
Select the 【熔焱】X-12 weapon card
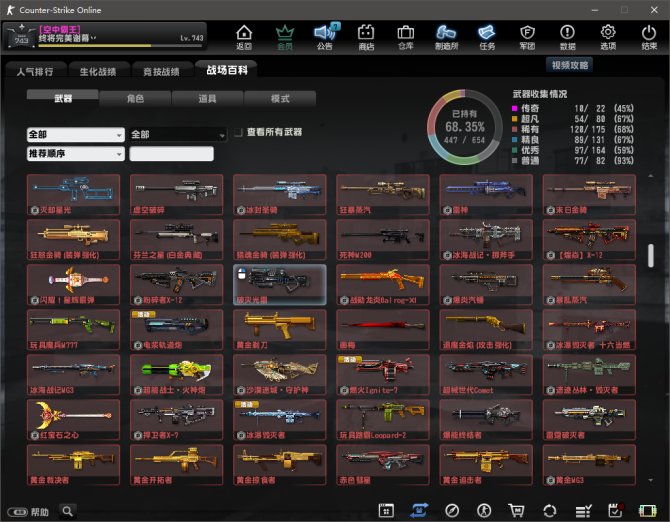point(589,240)
